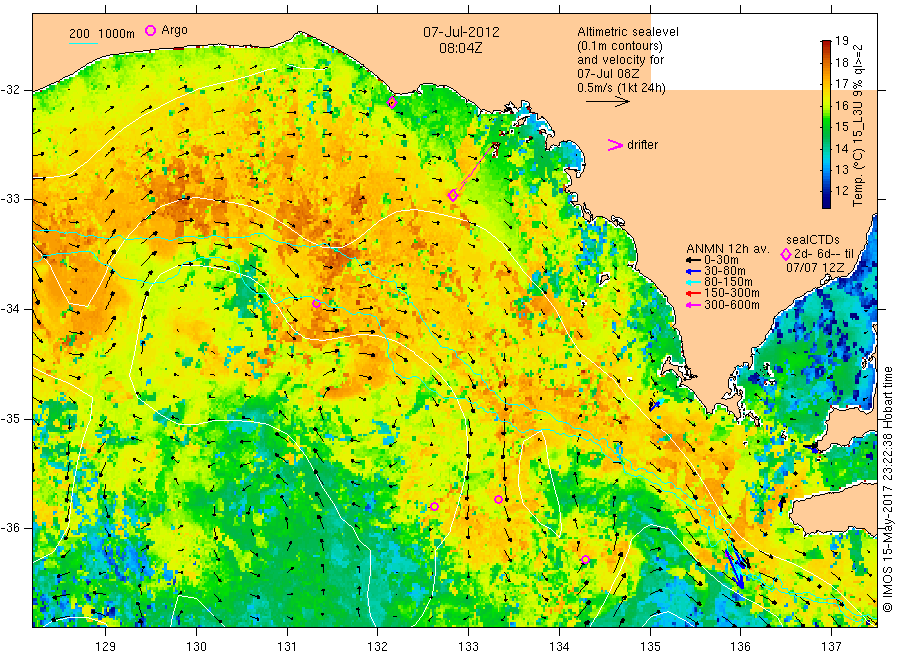Image resolution: width=900 pixels, height=660 pixels.
Task: Click the 19 colorbar tick label
Action: (841, 41)
